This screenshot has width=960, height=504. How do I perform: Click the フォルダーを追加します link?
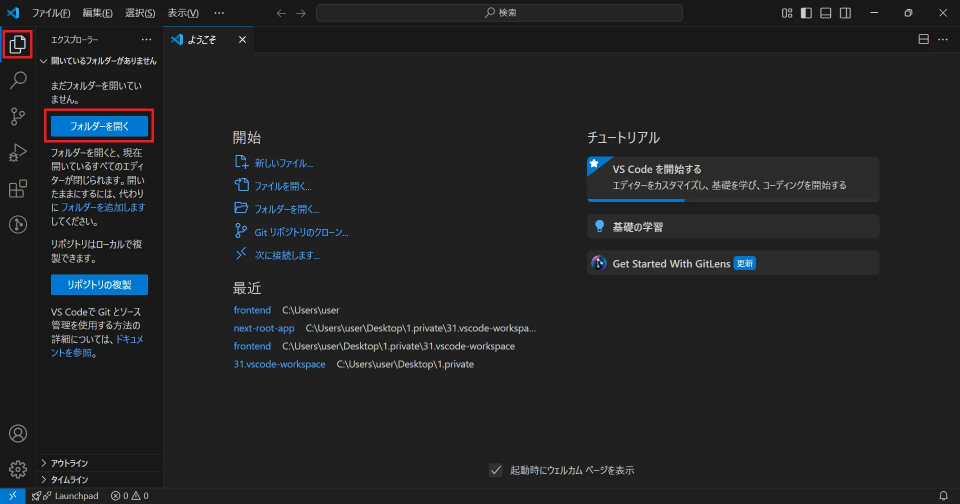coord(103,208)
